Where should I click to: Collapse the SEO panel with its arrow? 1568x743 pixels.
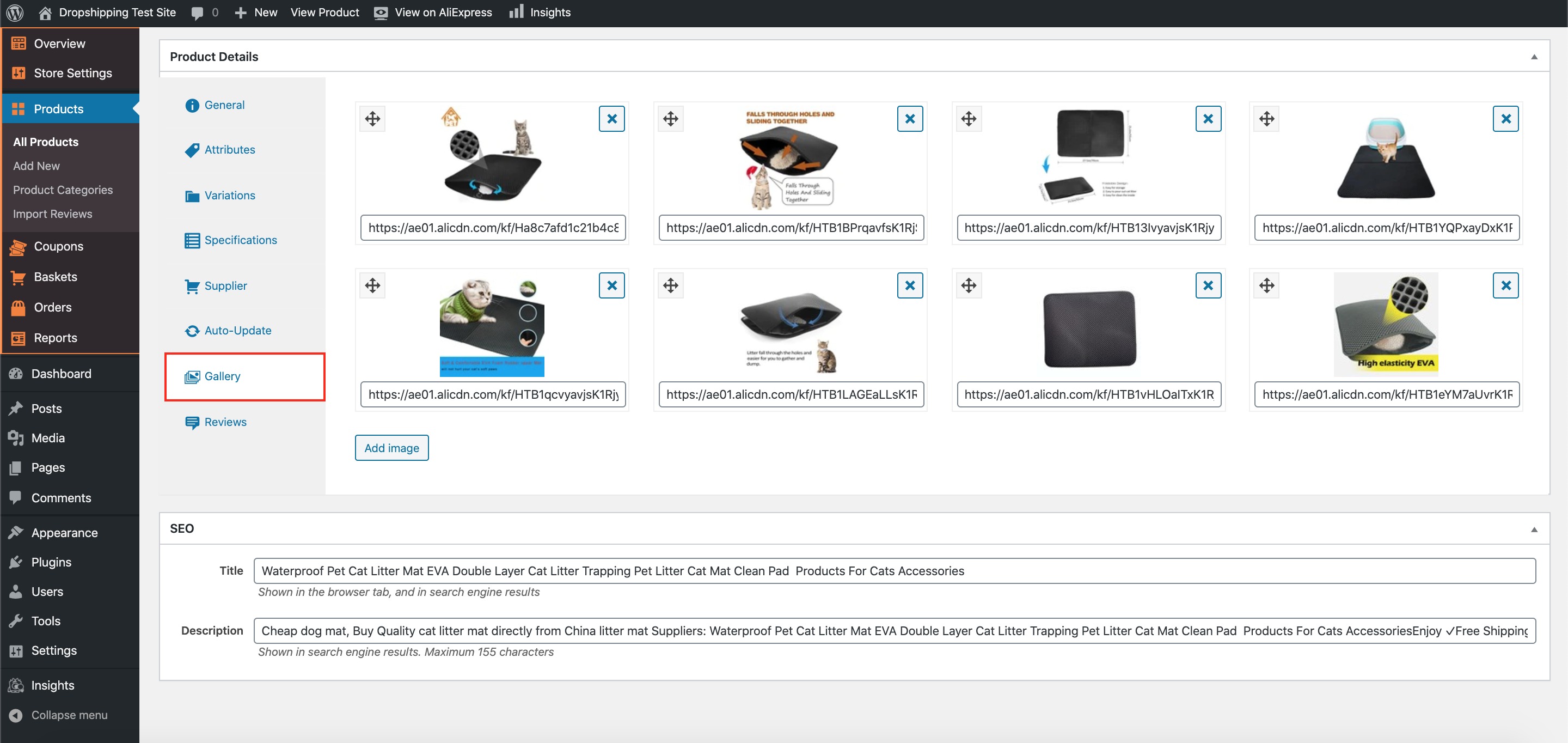click(x=1534, y=529)
